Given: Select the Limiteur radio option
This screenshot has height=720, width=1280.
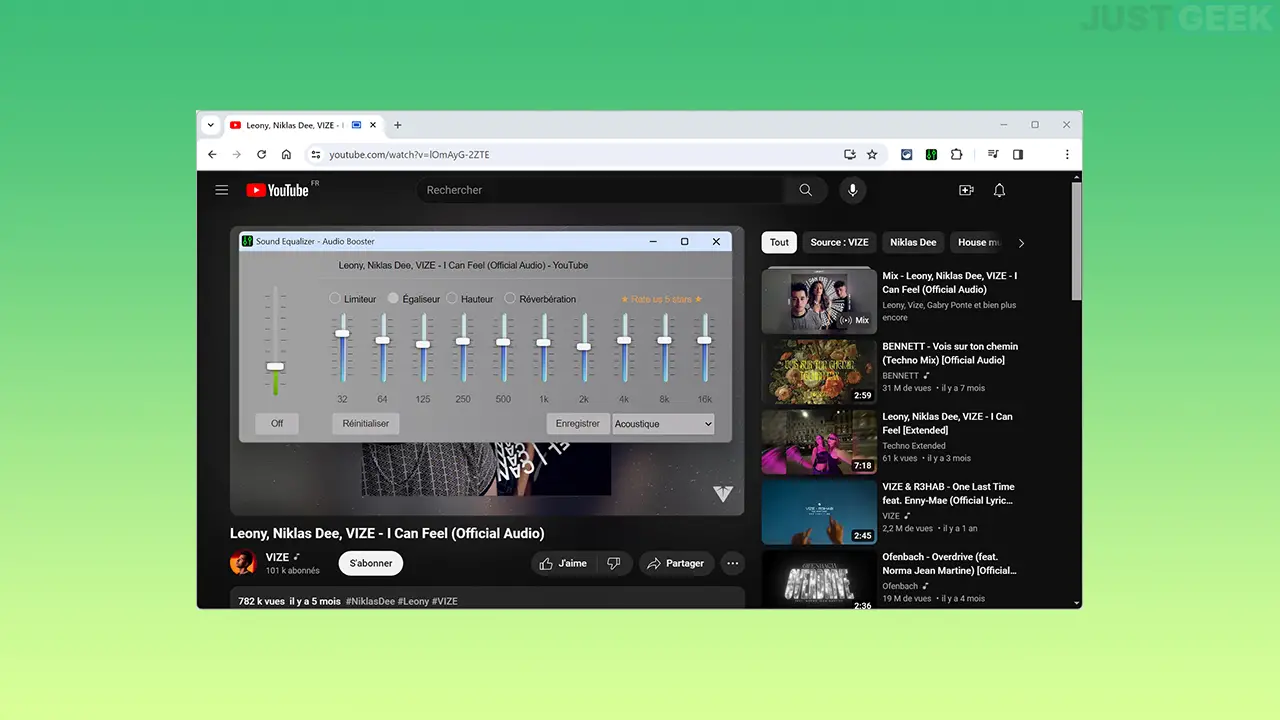Looking at the screenshot, I should [x=335, y=298].
